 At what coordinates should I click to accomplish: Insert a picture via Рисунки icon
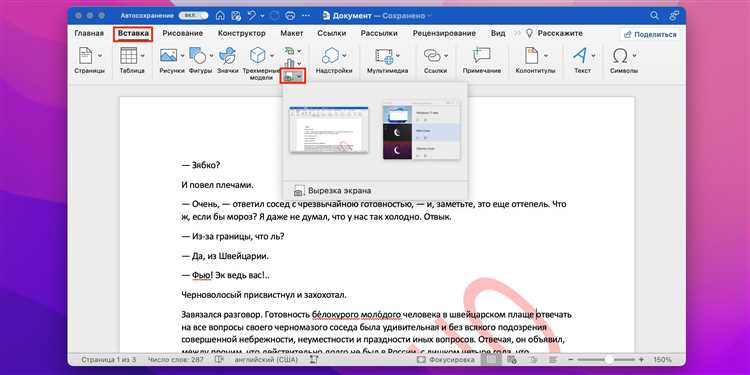coord(168,56)
